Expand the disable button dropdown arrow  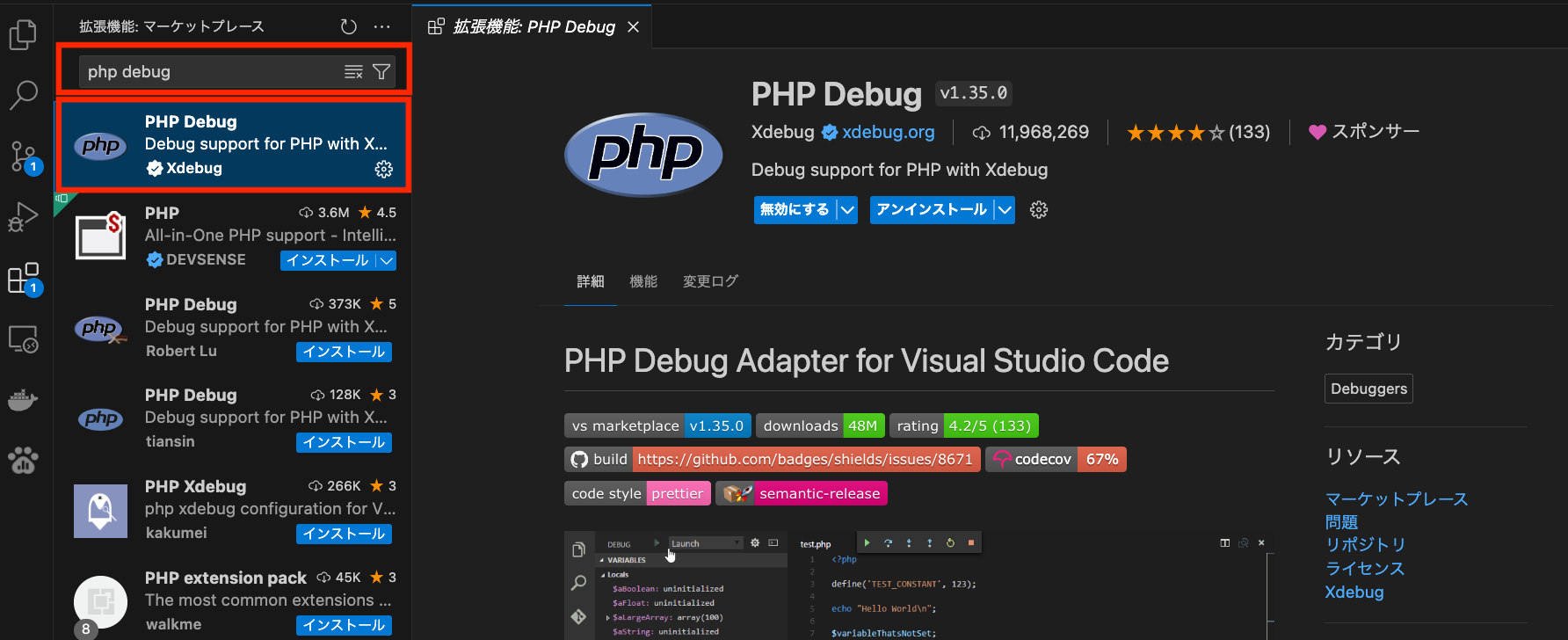point(846,210)
